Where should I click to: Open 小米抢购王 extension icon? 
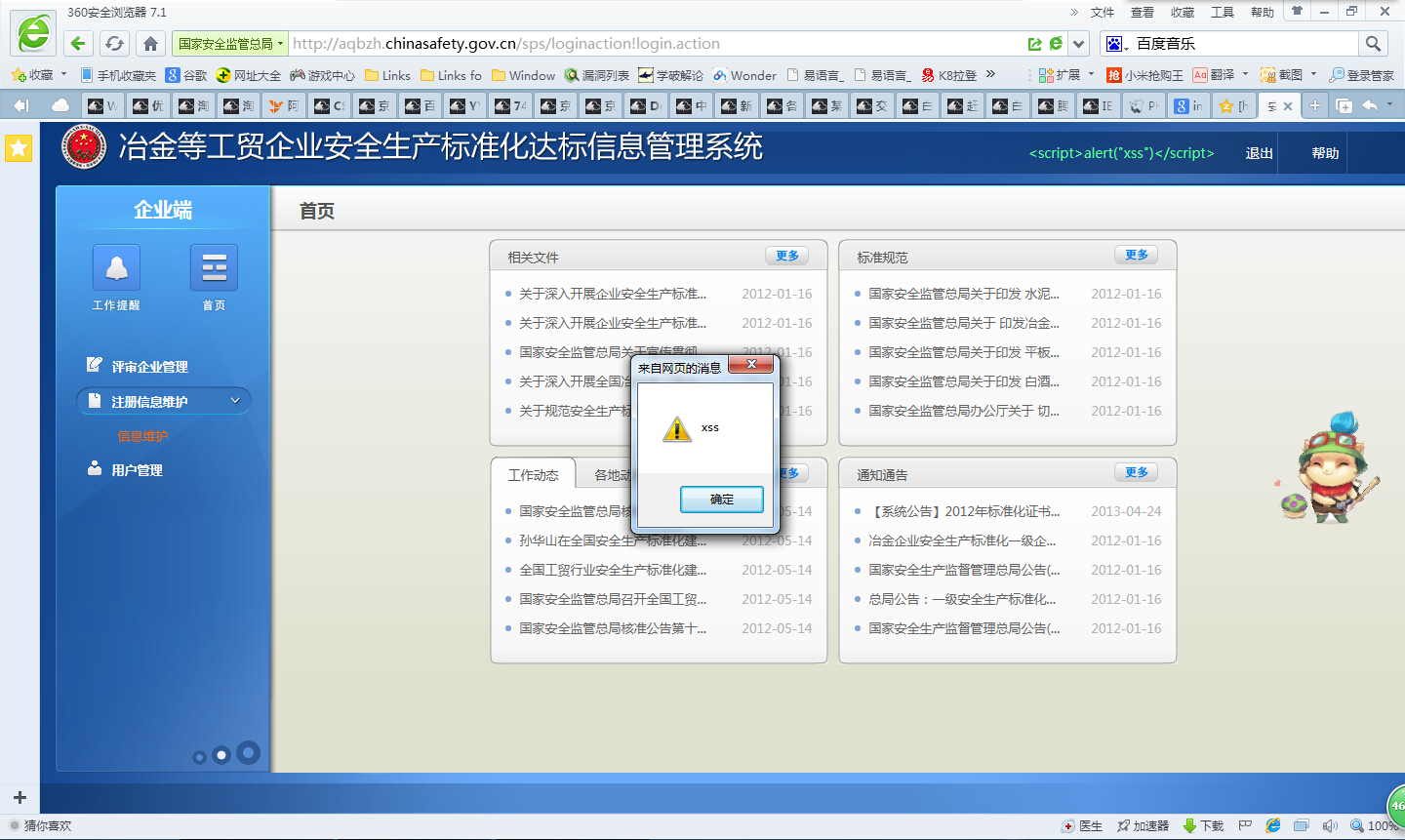pos(1144,75)
